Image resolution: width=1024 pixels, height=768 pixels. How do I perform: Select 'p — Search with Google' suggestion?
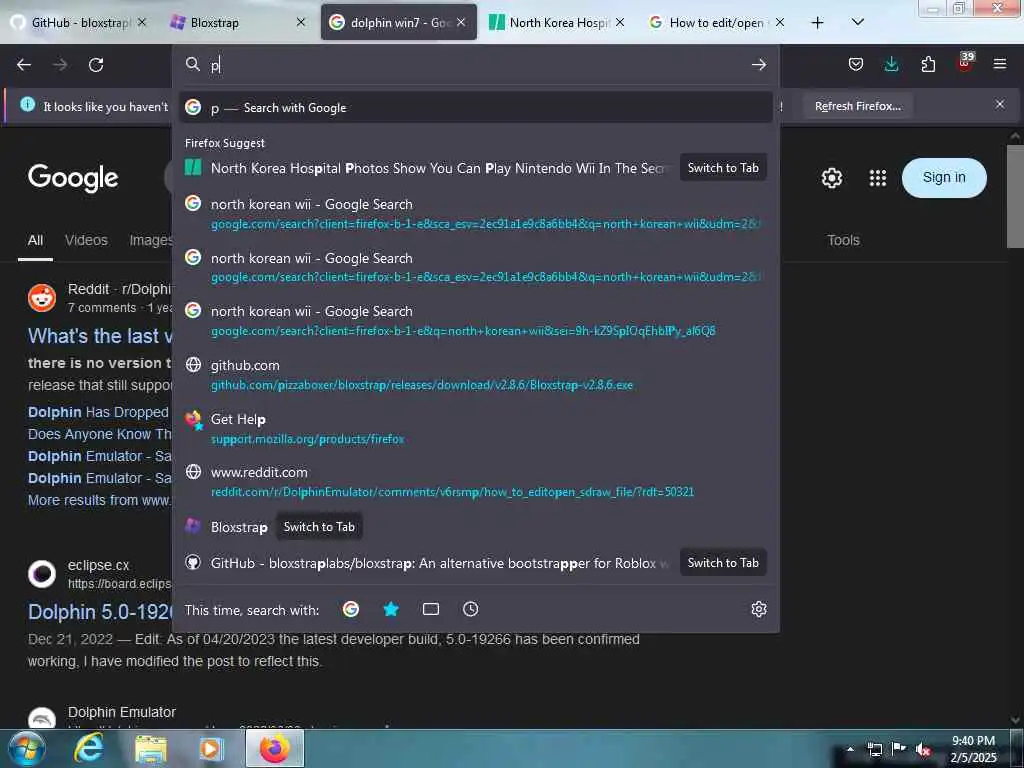coord(475,108)
